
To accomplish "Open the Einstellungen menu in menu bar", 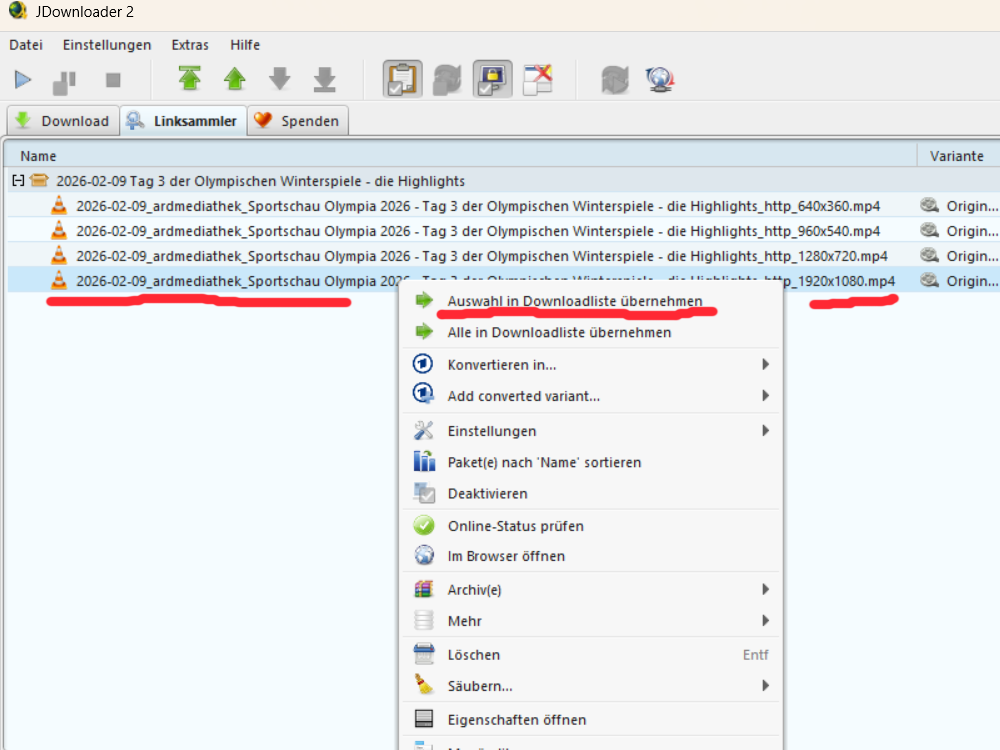I will 107,45.
